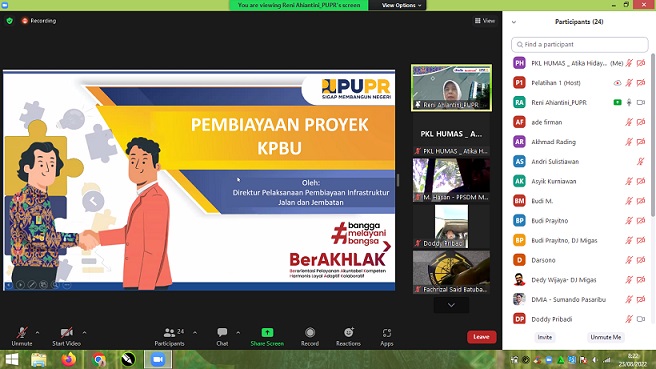Click Reni Ahiantini_PUPR video thumbnail
The image size is (656, 369).
pos(451,87)
